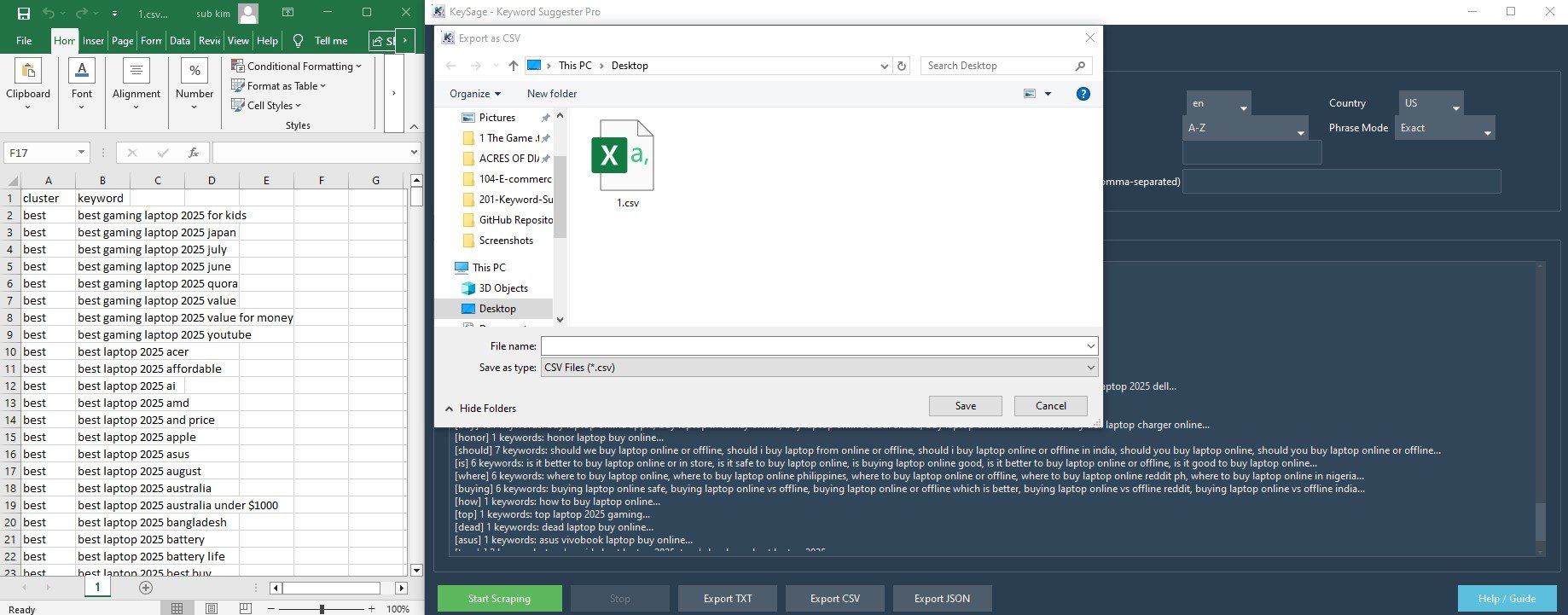
Task: Click the Export JSON button
Action: tap(942, 599)
